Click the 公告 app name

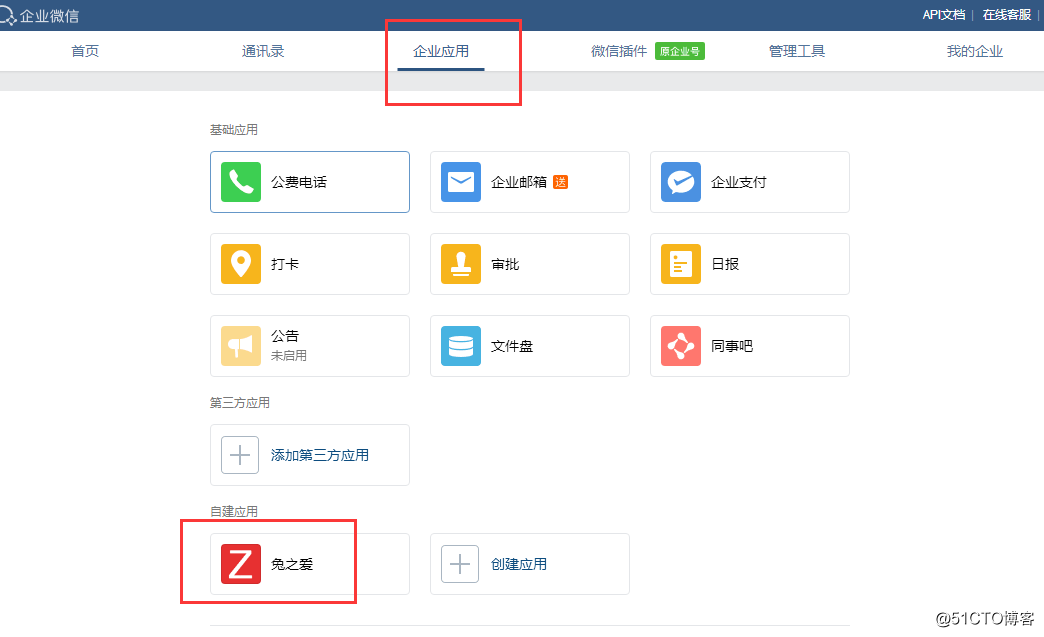coord(285,335)
